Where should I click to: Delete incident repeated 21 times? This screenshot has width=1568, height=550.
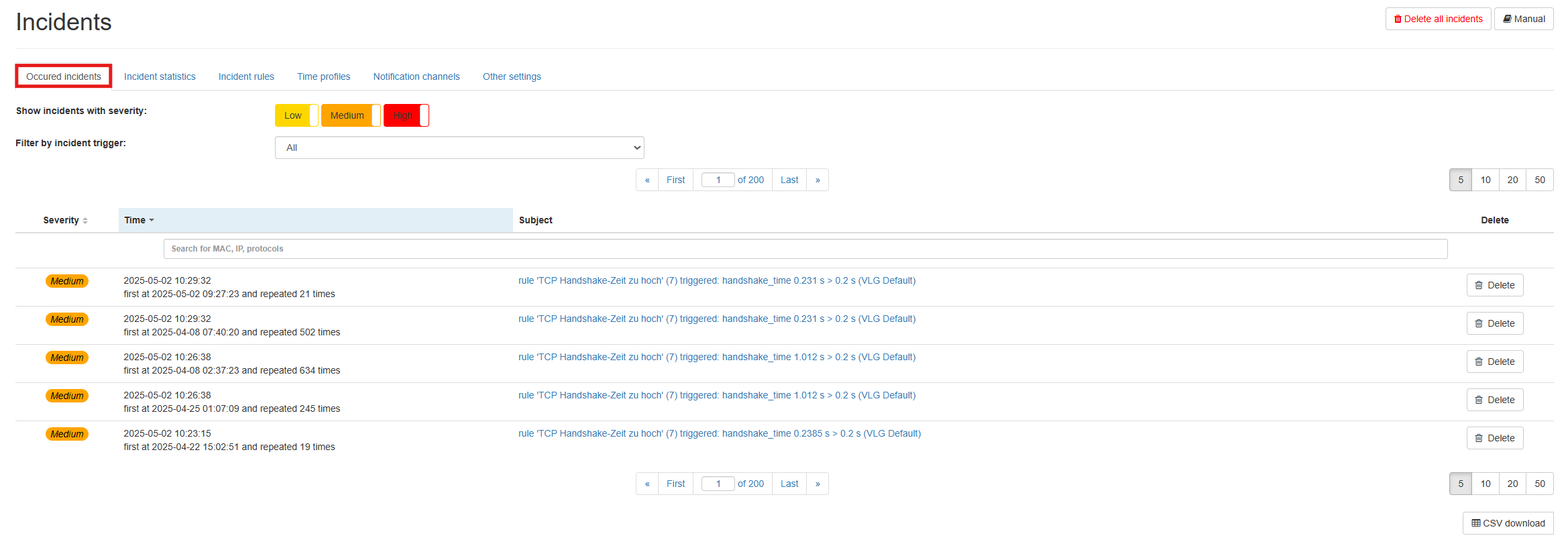click(1495, 285)
